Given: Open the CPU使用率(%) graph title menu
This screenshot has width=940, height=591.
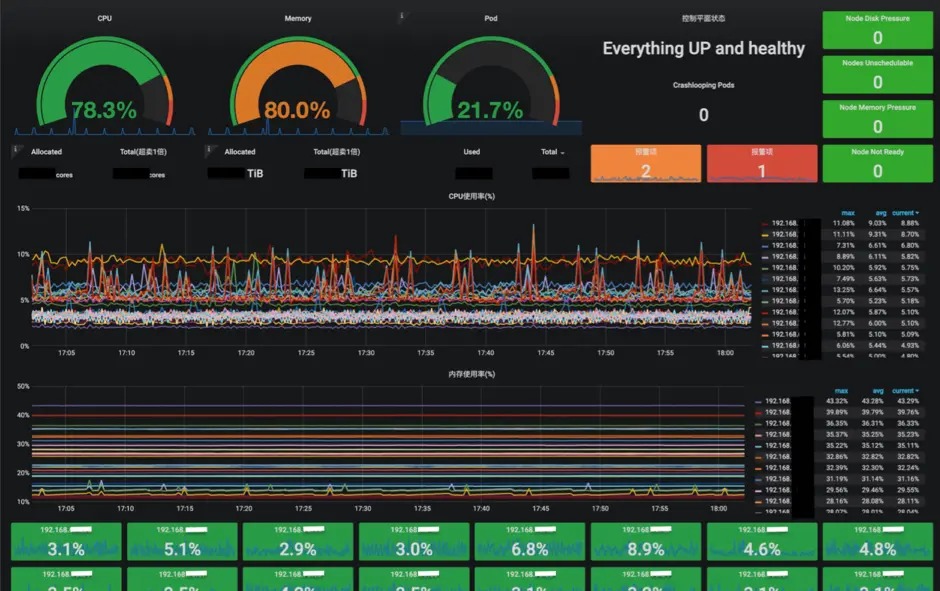Looking at the screenshot, I should 472,197.
